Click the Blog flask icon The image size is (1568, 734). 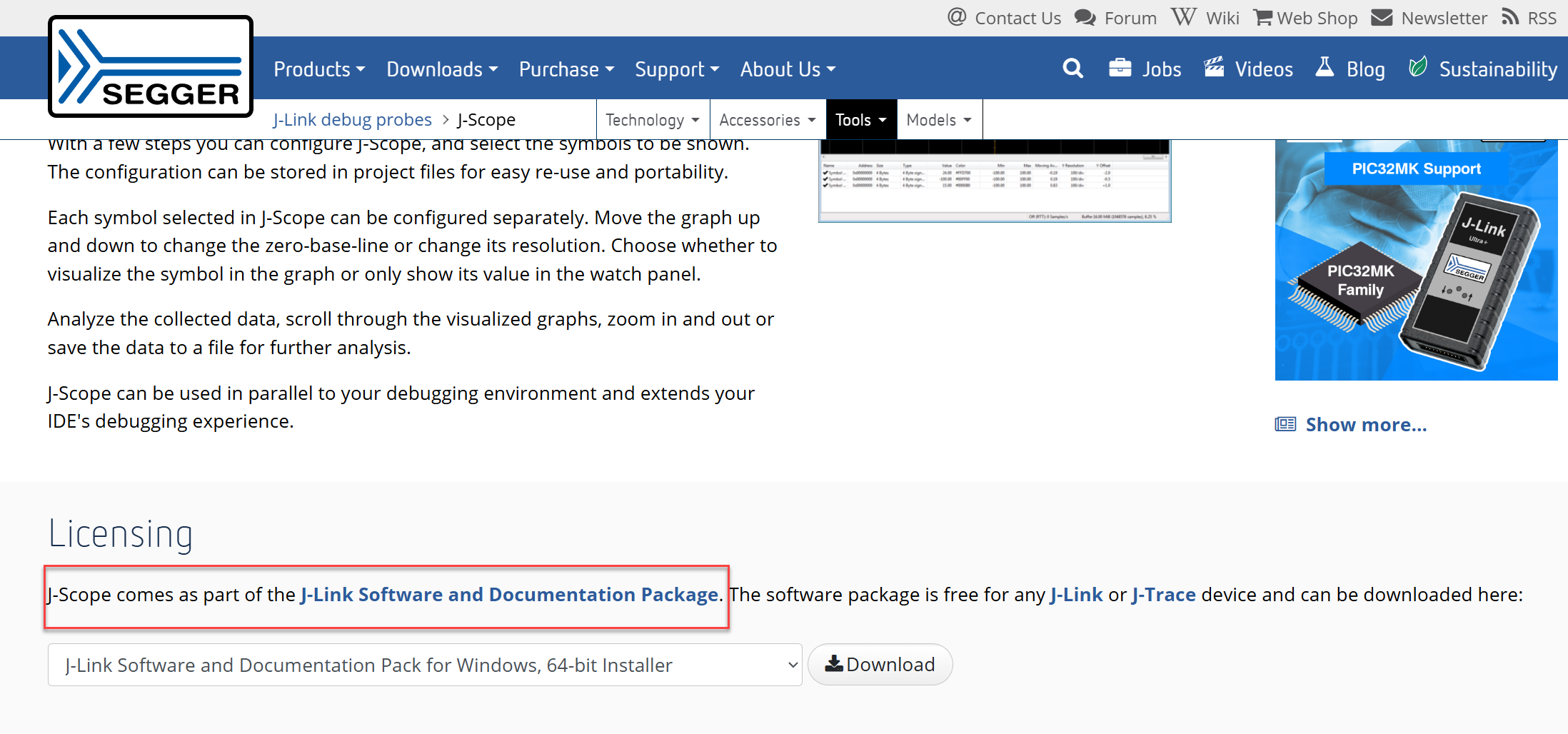1325,67
